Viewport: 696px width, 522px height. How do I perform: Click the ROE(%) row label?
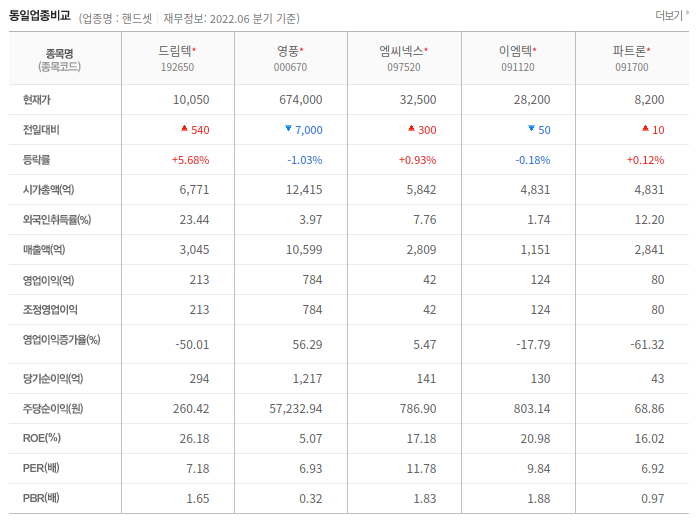tap(42, 439)
